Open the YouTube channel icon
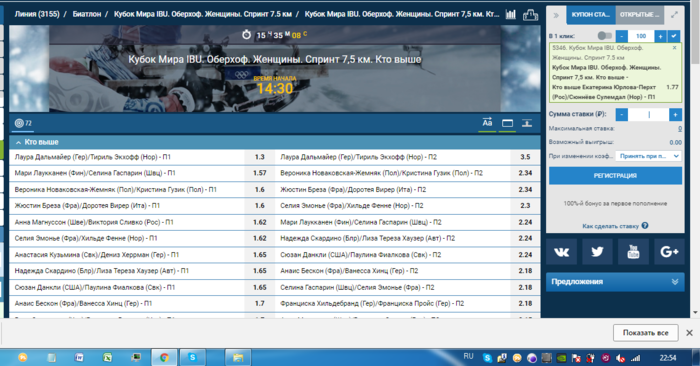This screenshot has width=700, height=366. [633, 252]
